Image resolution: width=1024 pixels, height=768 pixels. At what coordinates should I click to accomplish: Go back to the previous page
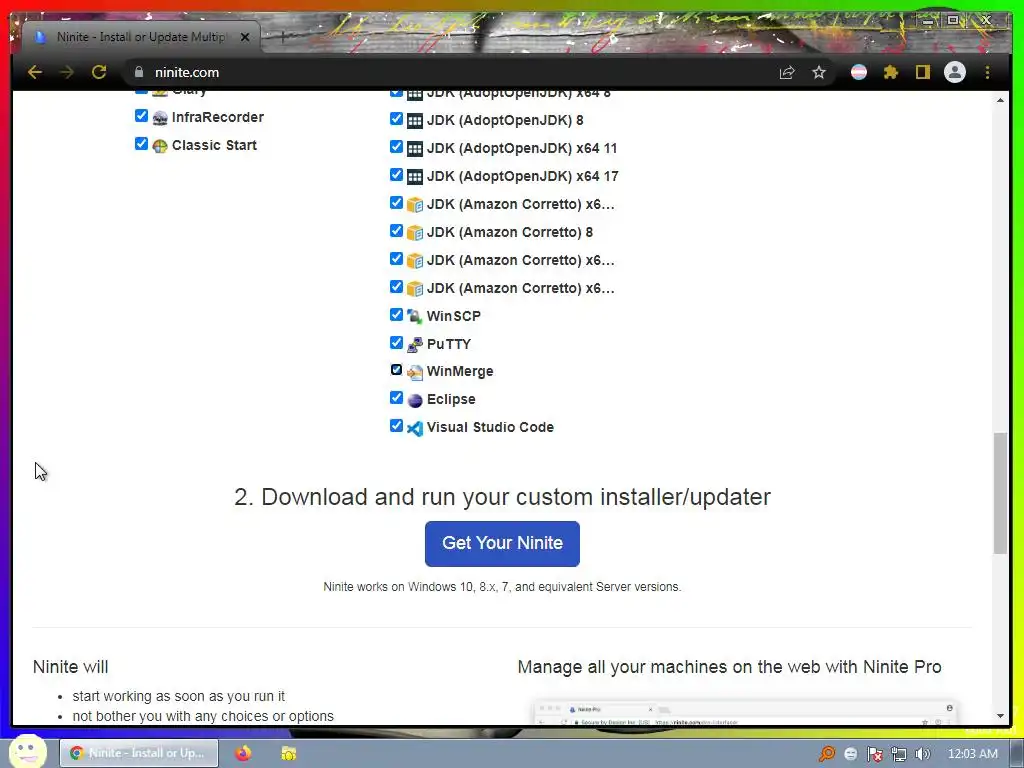(35, 72)
